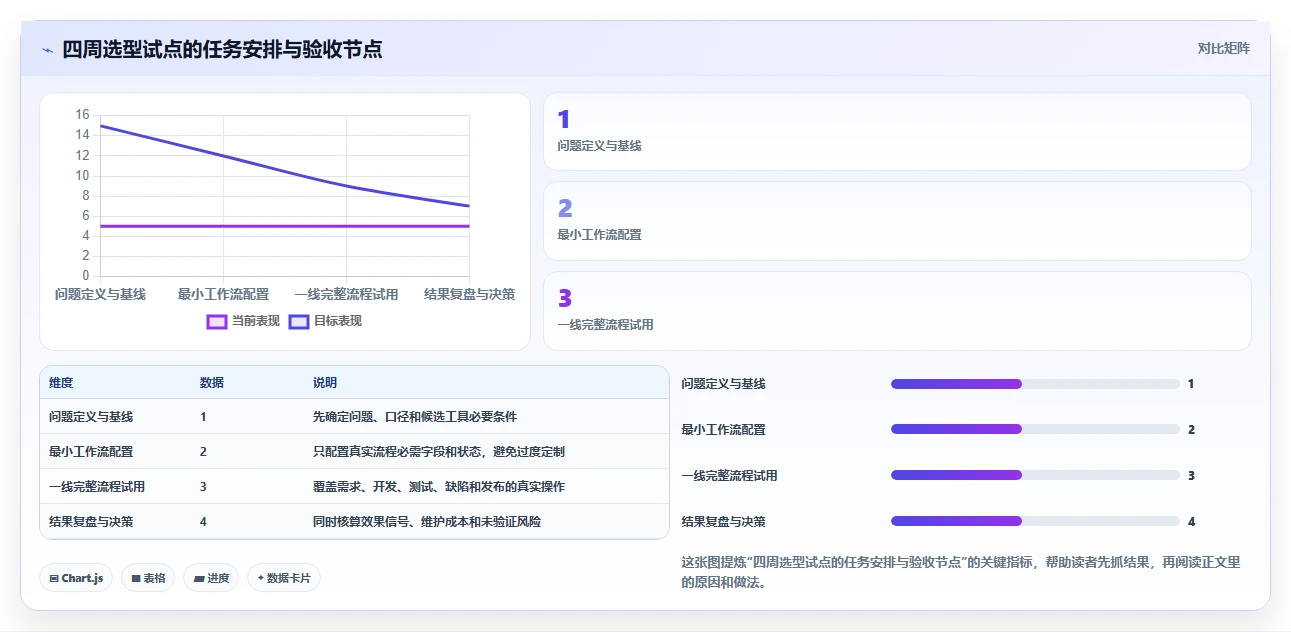
Task: Click chart axis label 最小工作流配置
Action: [223, 294]
